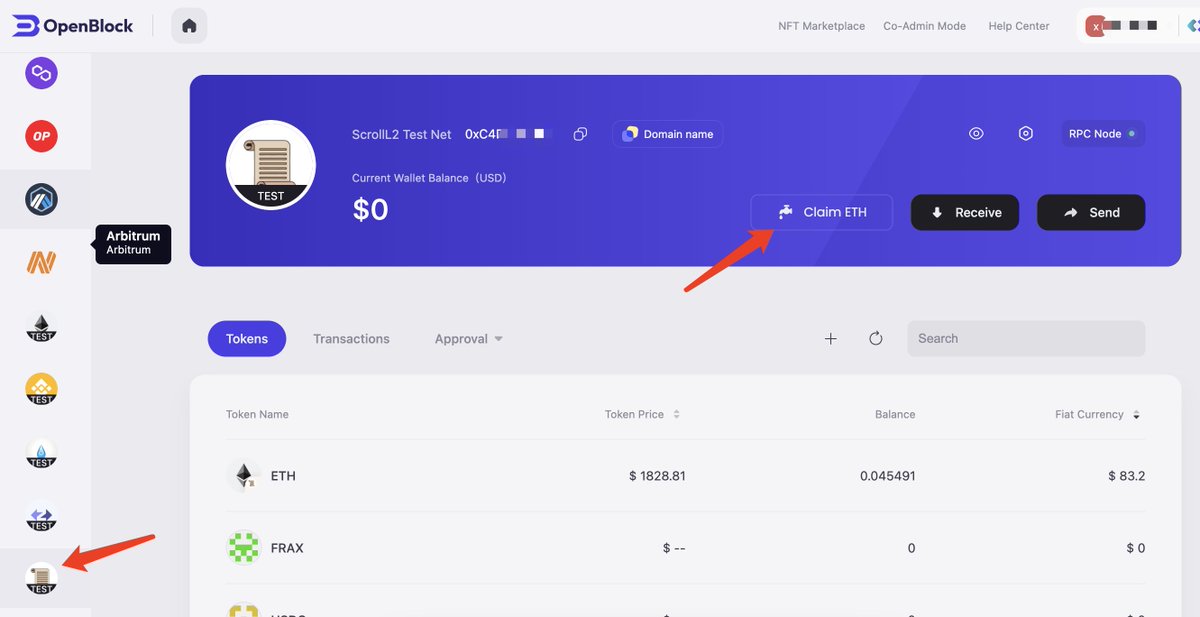Click ETH balance 0.045491
This screenshot has width=1200, height=617.
(x=887, y=476)
